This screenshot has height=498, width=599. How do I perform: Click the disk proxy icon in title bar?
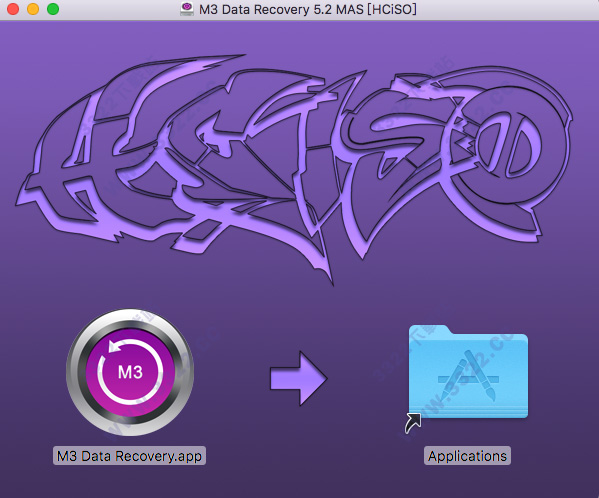click(x=187, y=9)
